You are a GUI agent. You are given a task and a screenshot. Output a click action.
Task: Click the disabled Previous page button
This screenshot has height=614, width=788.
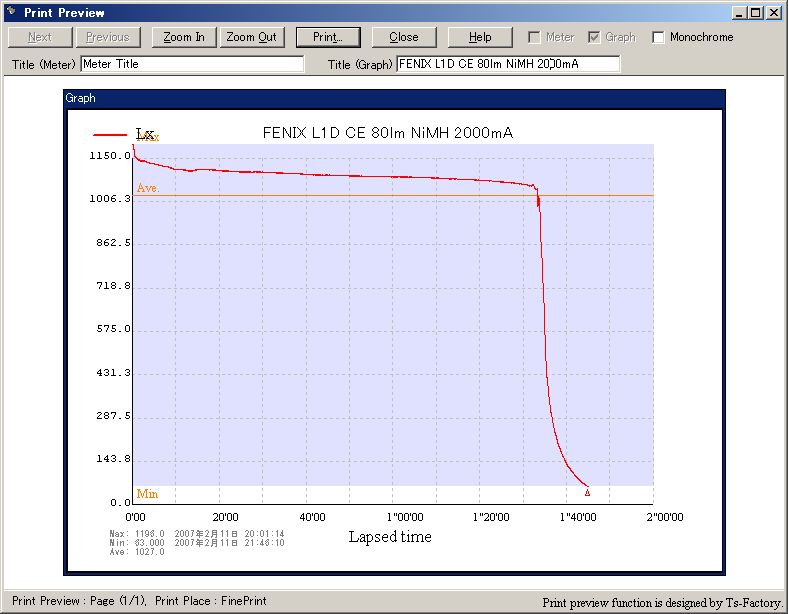tap(108, 37)
